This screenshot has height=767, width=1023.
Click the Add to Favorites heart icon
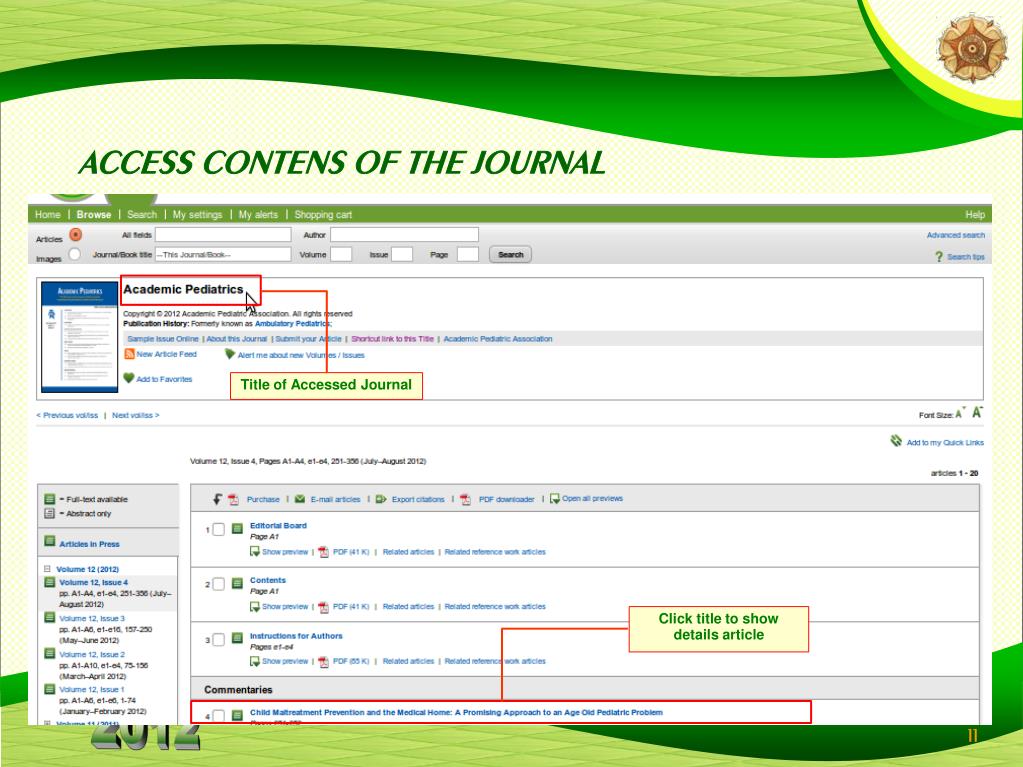pos(129,378)
